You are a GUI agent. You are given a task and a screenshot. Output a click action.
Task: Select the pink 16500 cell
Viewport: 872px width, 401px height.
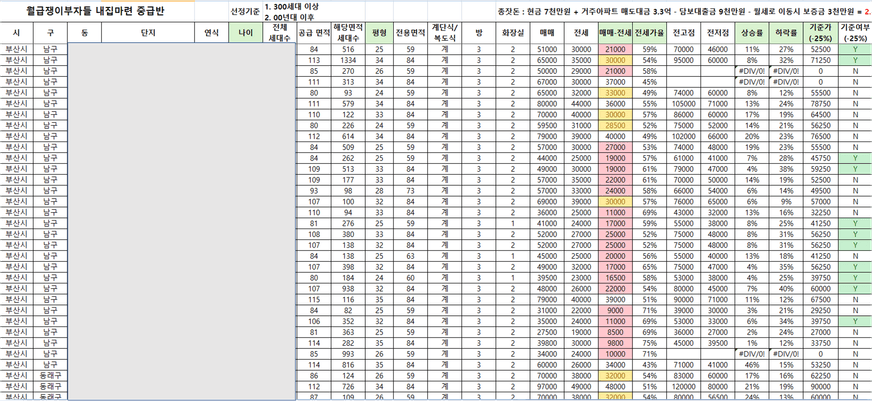click(x=615, y=278)
